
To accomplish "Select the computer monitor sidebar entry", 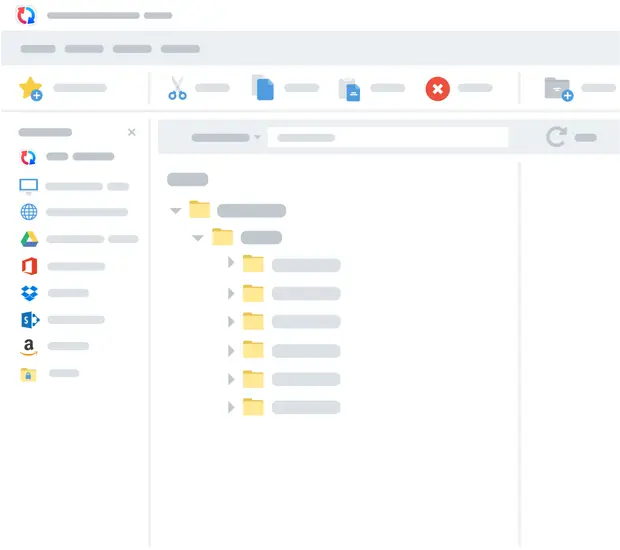I will point(29,186).
